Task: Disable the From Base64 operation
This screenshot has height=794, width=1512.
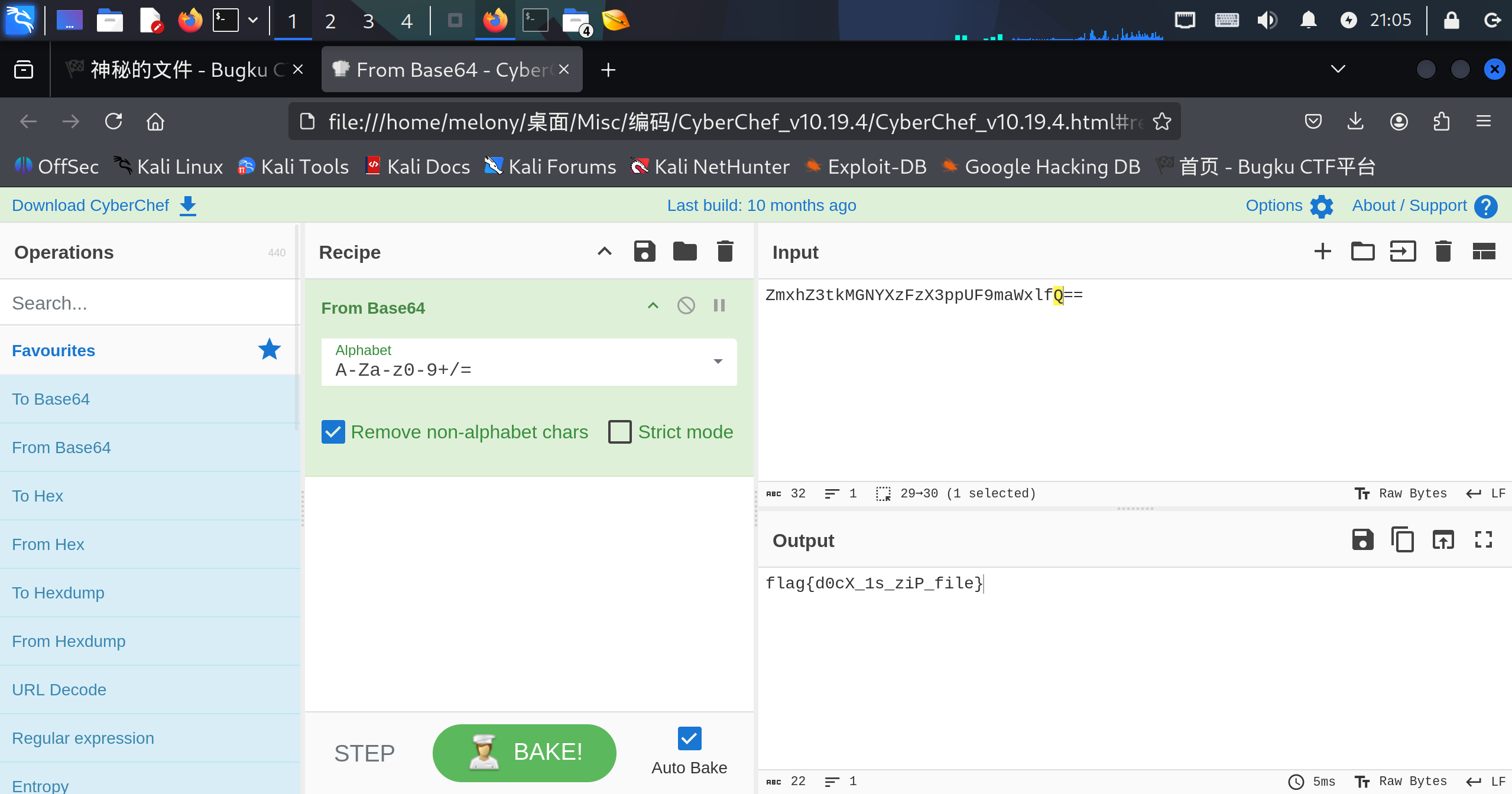Action: (686, 305)
